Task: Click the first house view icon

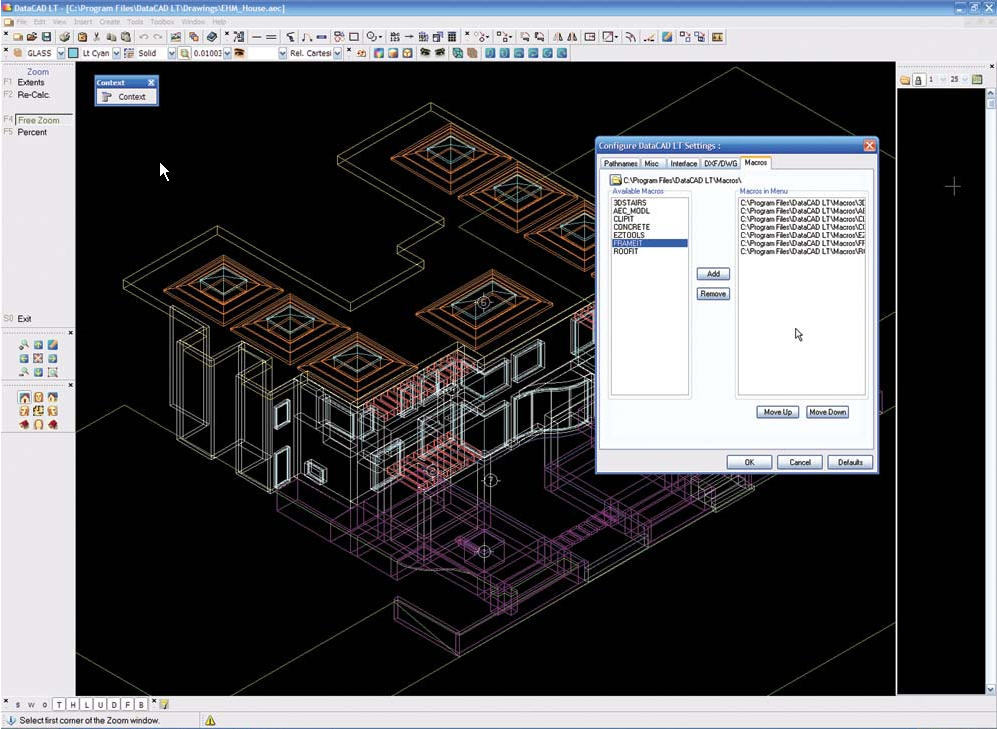Action: [24, 398]
